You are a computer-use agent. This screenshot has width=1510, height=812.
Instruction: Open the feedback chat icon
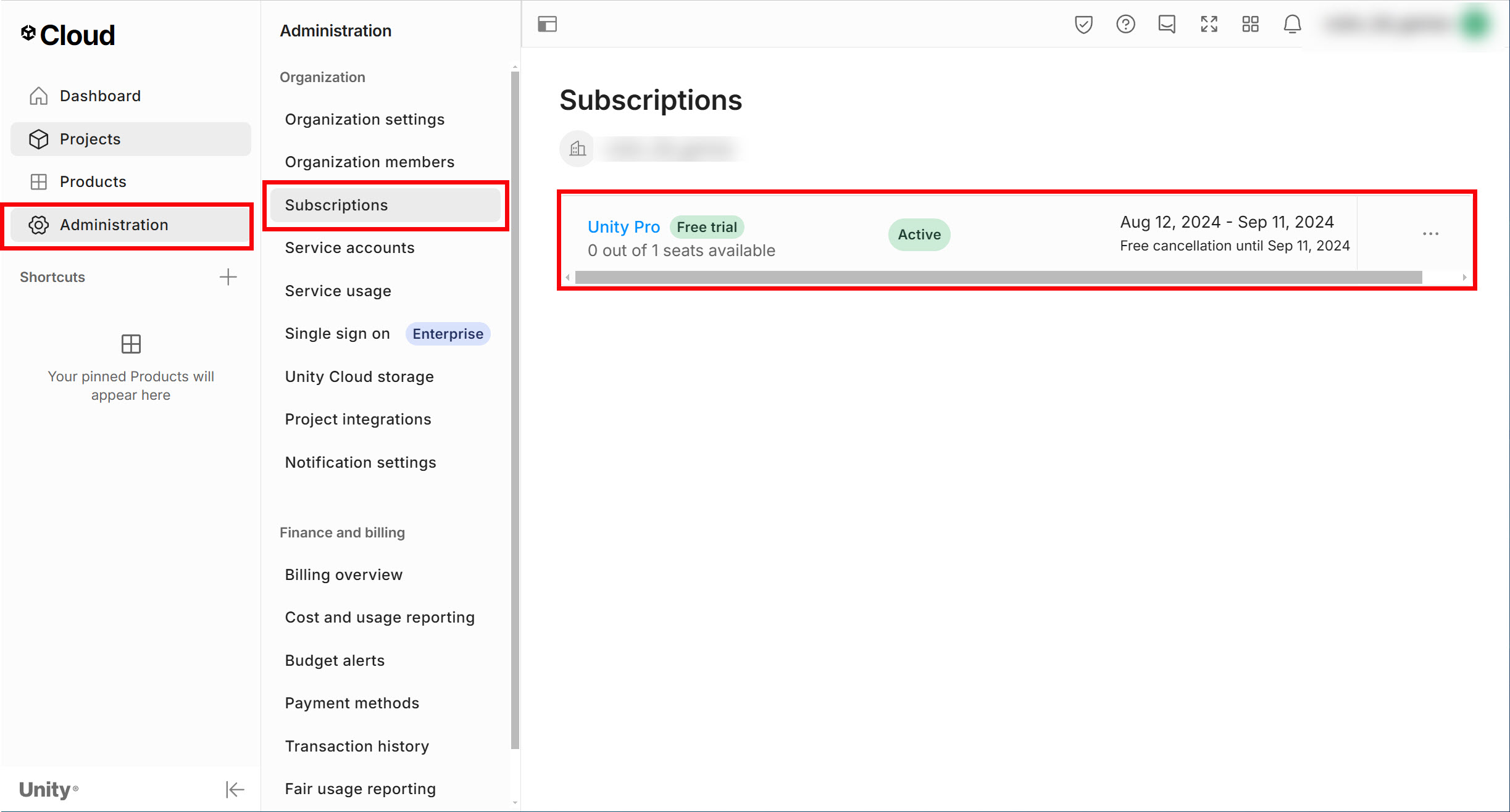point(1167,24)
